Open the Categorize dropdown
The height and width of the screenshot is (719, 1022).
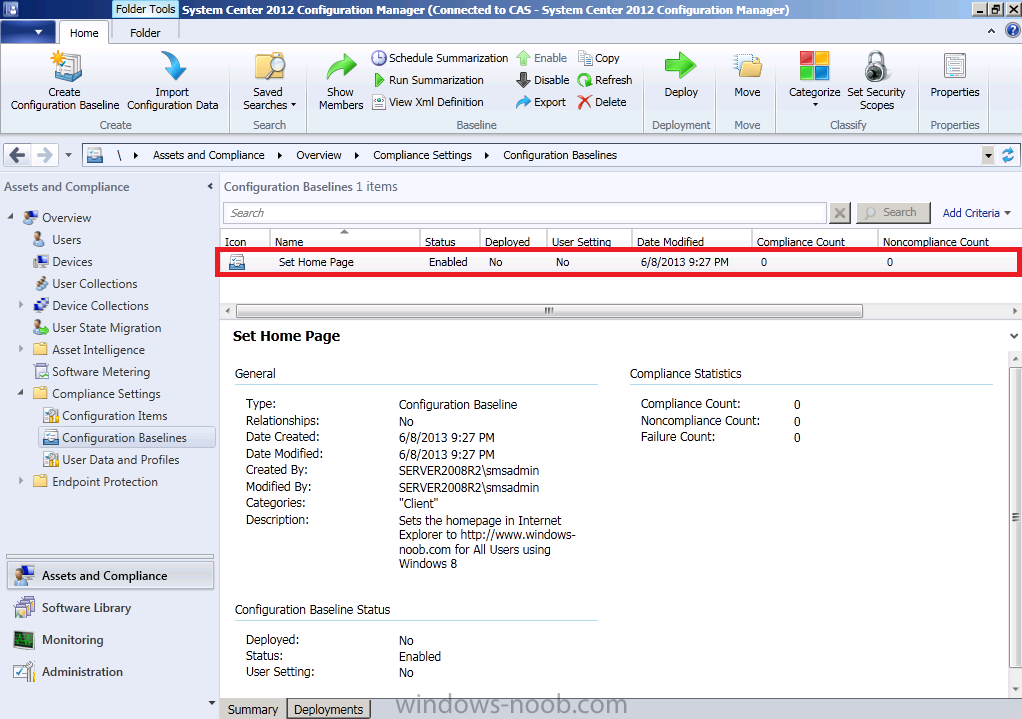[814, 80]
